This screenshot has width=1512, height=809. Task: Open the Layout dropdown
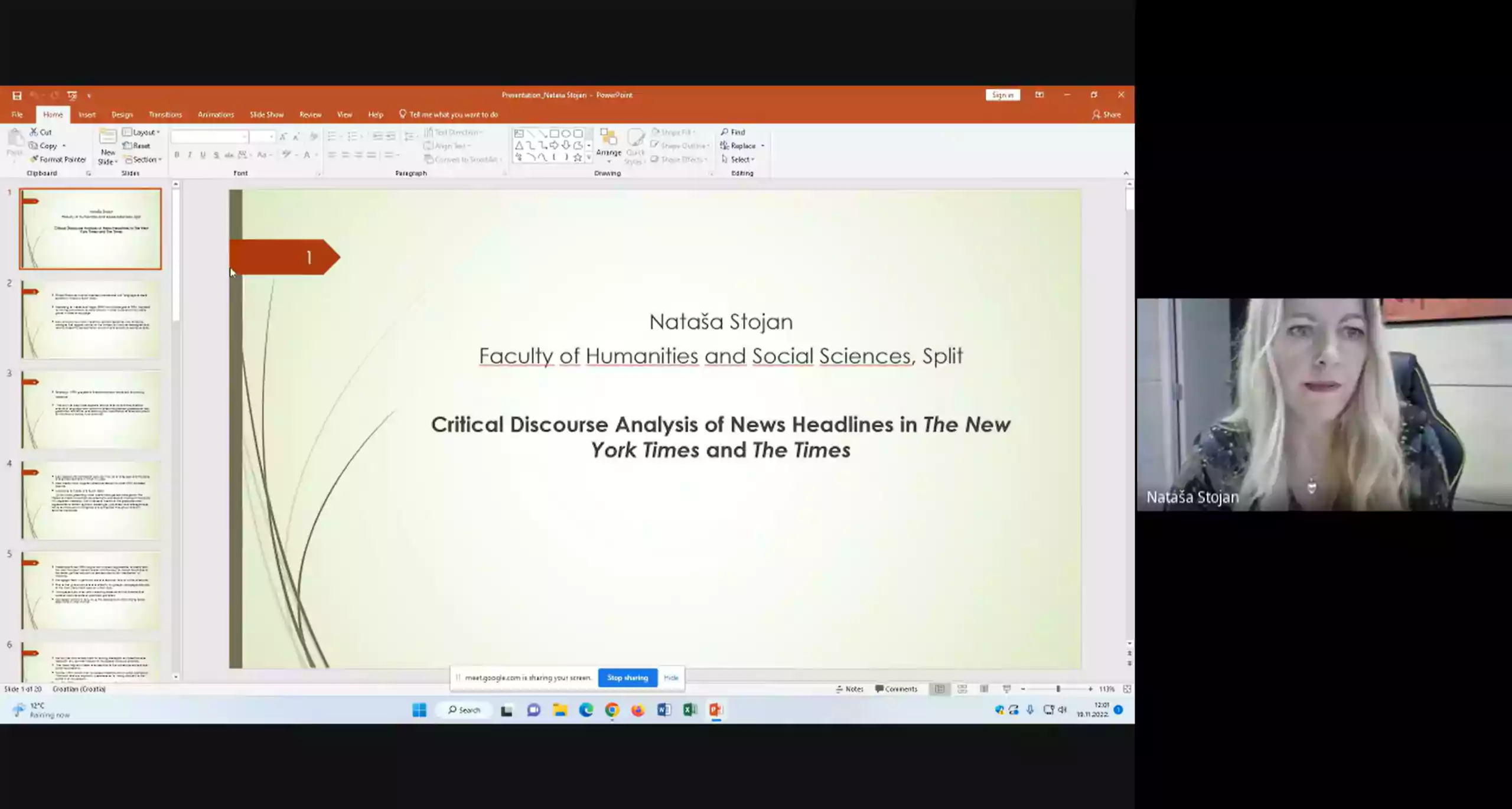(142, 132)
